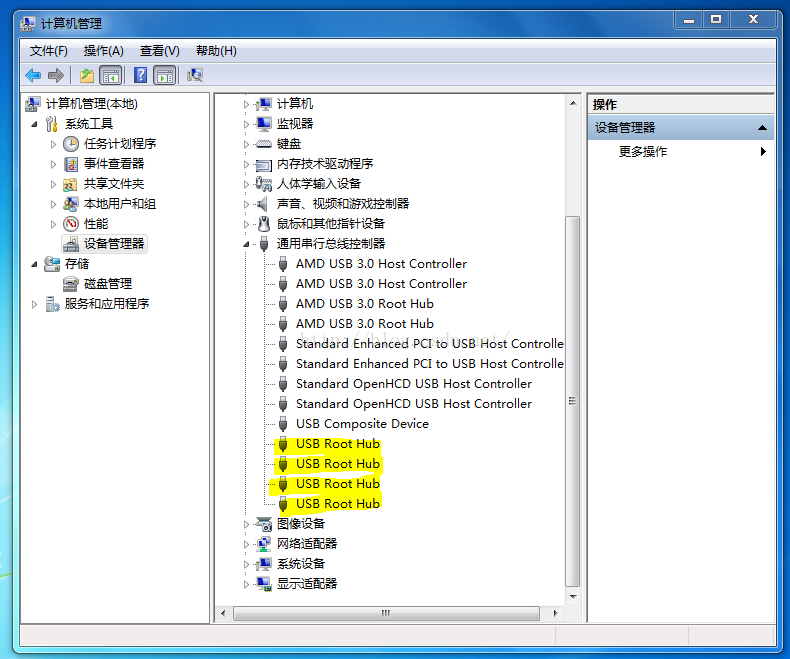Click the mouse icon for 鼠标和其他指针设备
Image resolution: width=790 pixels, height=659 pixels.
coord(264,224)
